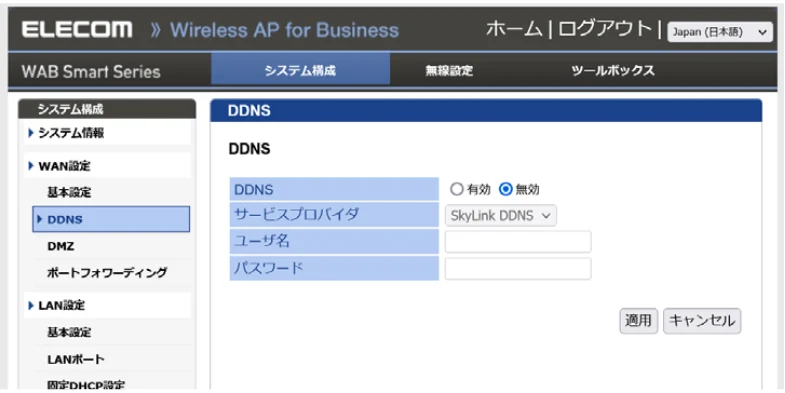Open the 固定DHCP設定 sidebar item
This screenshot has height=393, width=785.
tap(86, 385)
